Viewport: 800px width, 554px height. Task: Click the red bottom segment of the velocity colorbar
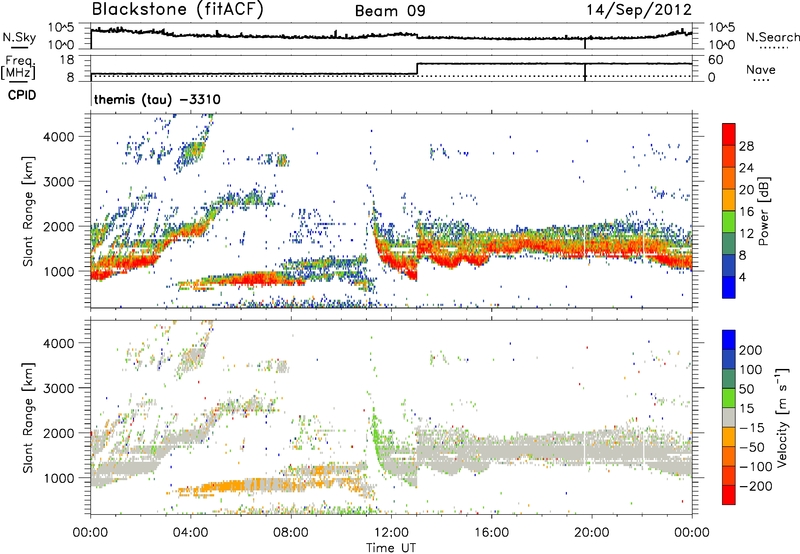click(x=729, y=495)
